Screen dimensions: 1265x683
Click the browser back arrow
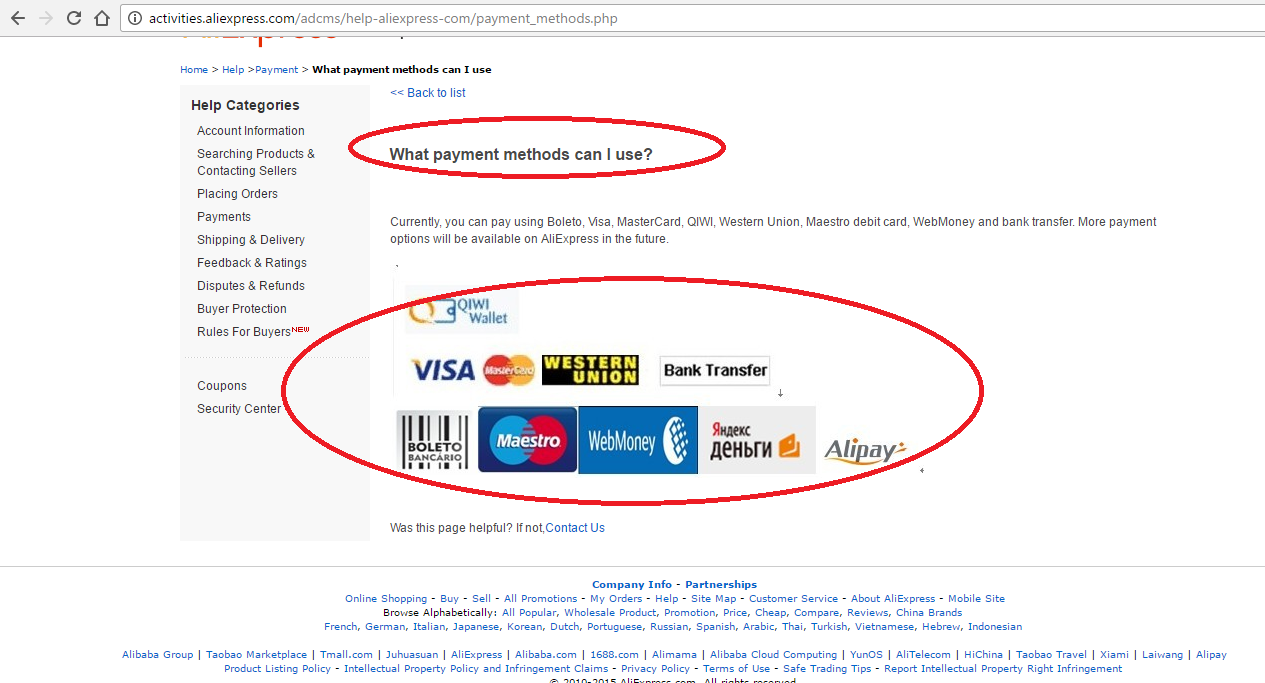click(x=17, y=18)
